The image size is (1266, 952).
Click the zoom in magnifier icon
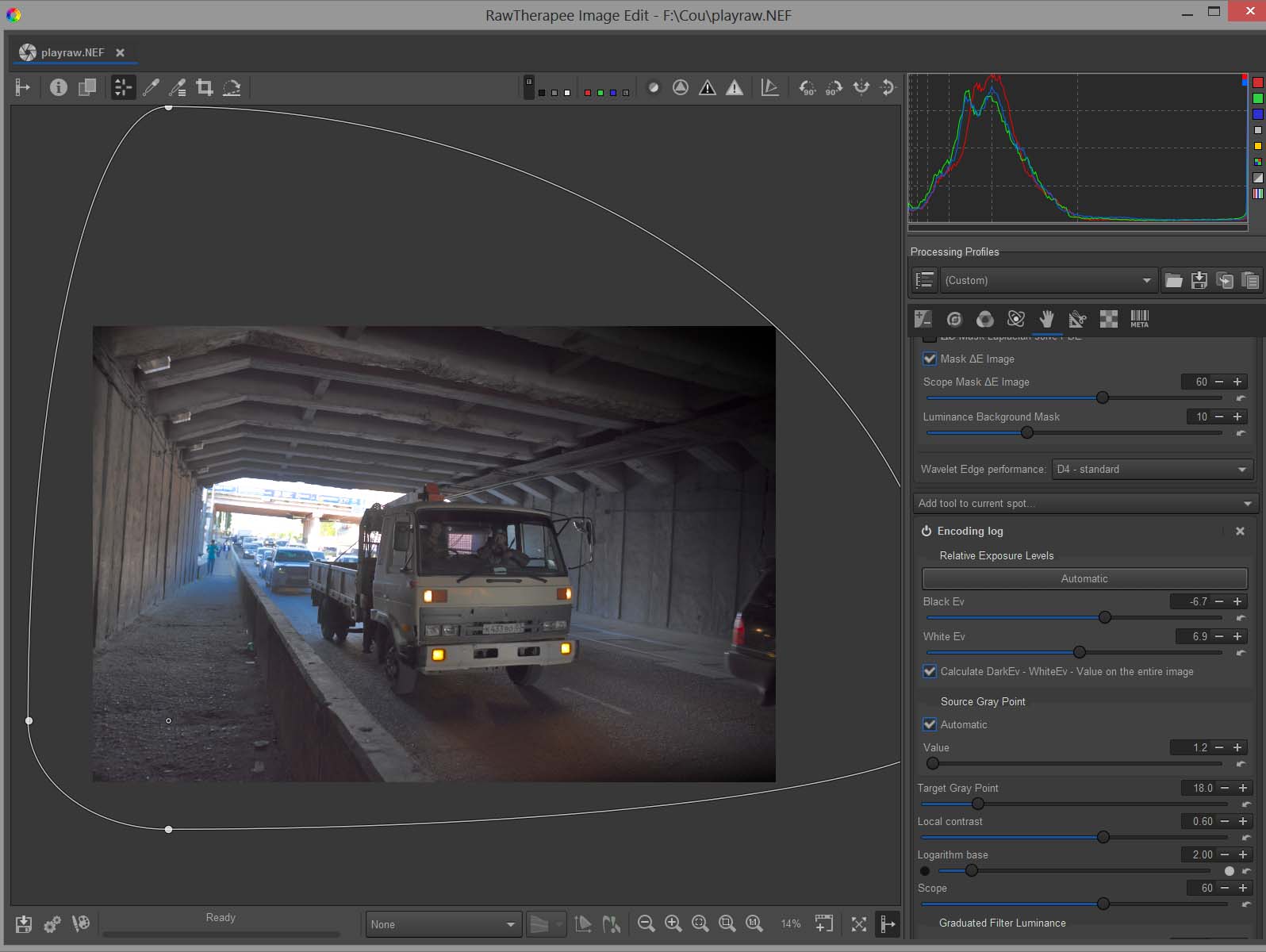pos(673,923)
